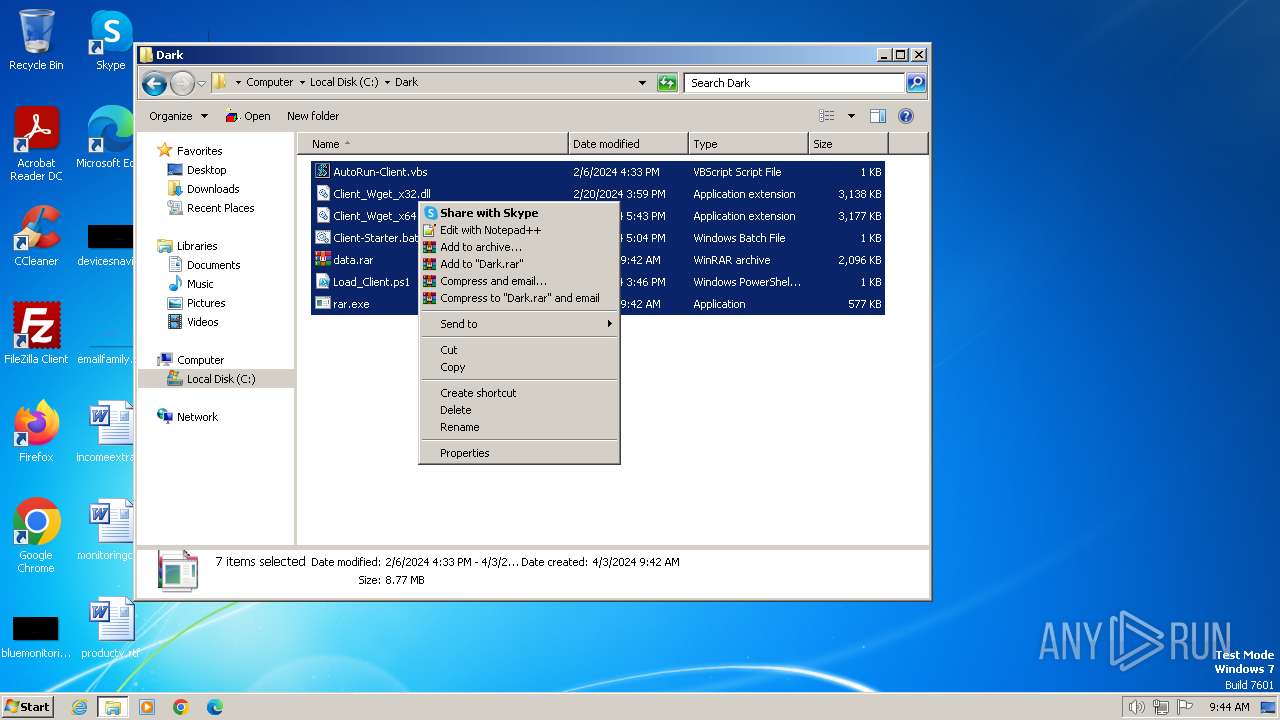Select the Load_Client.ps1 file icon

tap(323, 282)
